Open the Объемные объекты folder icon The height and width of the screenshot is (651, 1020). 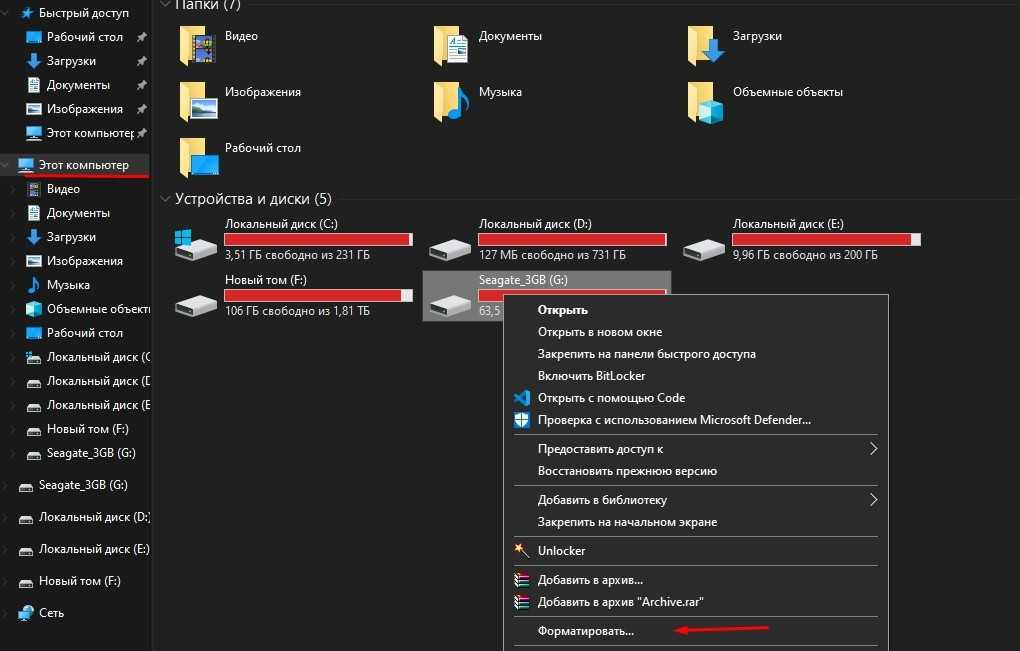coord(706,101)
